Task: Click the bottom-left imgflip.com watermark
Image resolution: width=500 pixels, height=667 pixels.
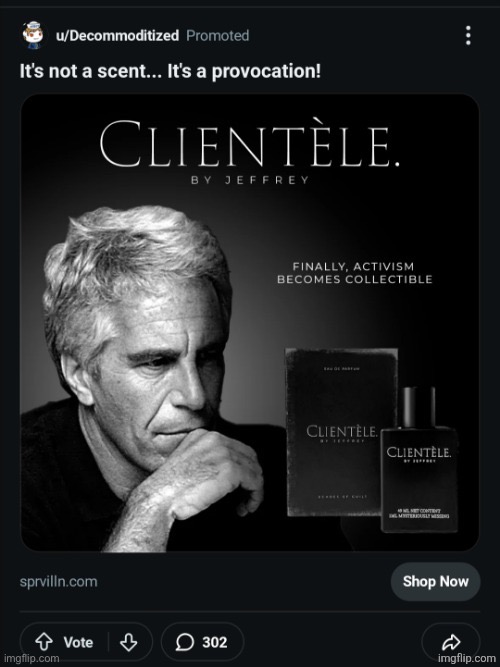Action: [x=30, y=658]
